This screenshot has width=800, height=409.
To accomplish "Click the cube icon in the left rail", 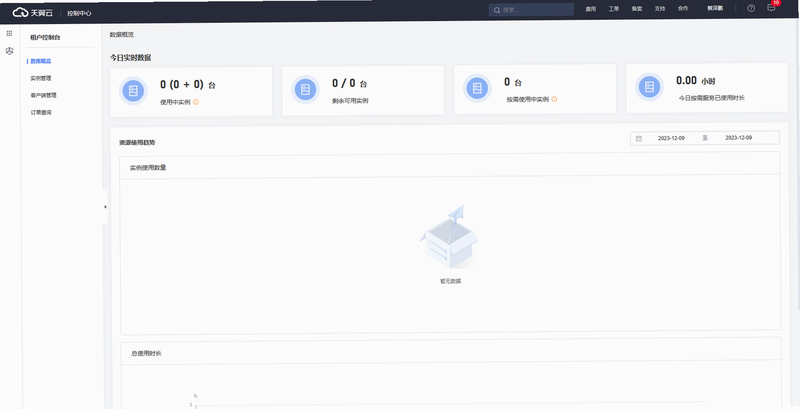I will click(9, 51).
